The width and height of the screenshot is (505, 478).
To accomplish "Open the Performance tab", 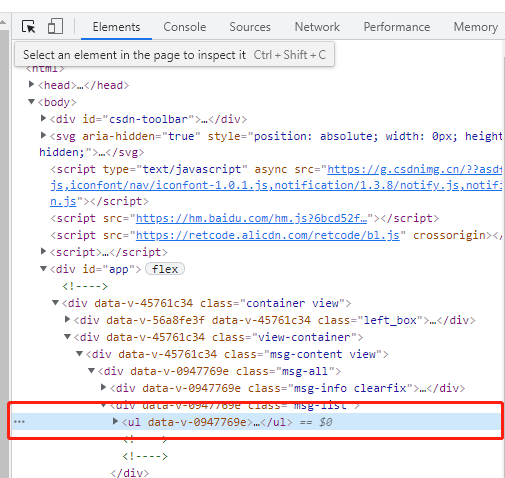I will tap(397, 27).
